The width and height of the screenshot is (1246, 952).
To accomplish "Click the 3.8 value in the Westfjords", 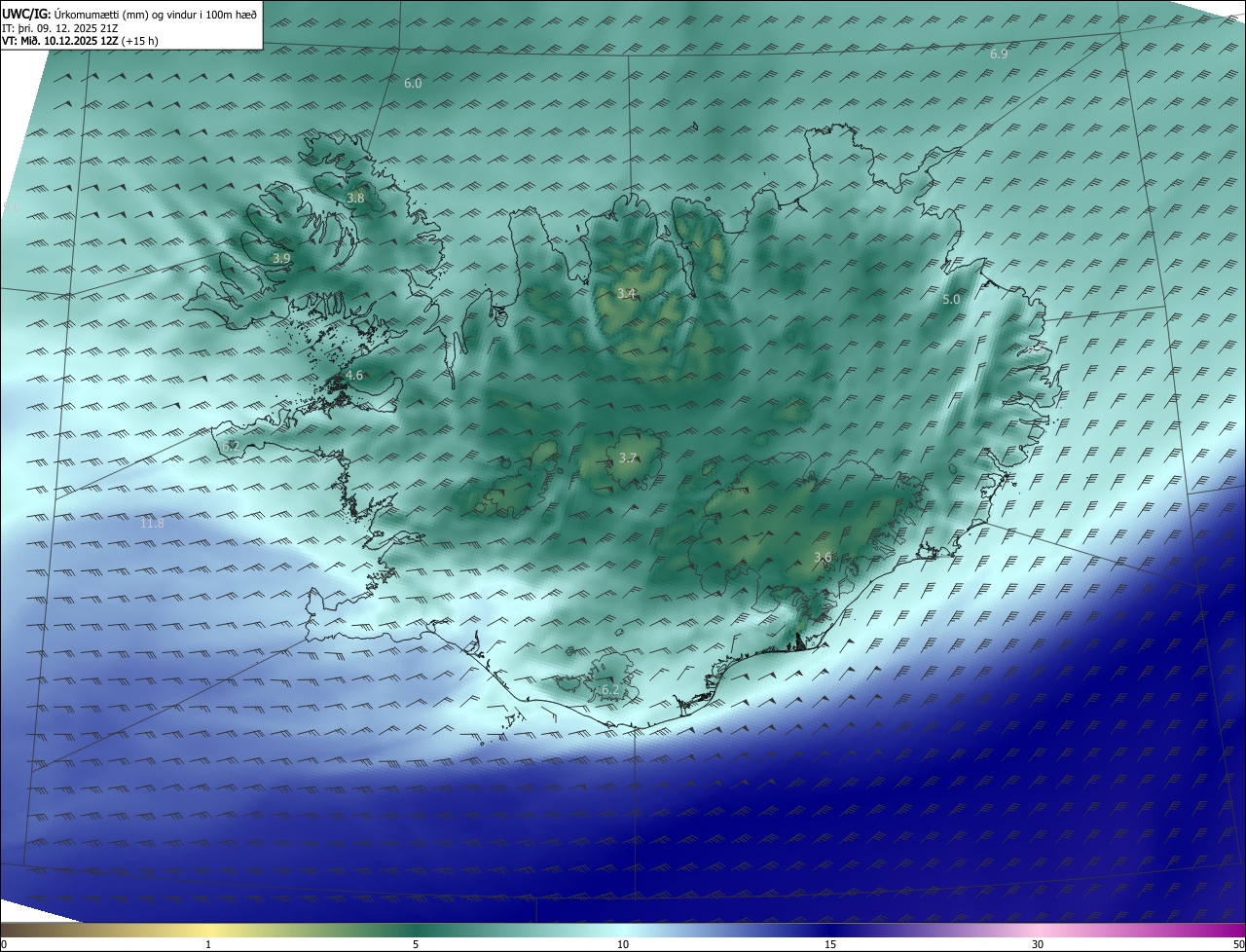I will click(x=355, y=199).
